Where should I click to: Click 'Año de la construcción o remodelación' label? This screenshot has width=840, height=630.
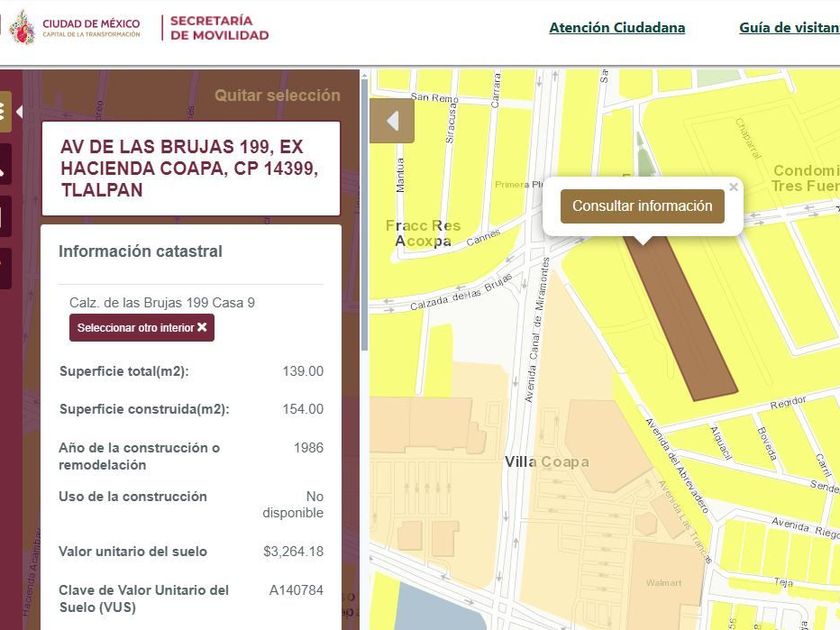(139, 456)
